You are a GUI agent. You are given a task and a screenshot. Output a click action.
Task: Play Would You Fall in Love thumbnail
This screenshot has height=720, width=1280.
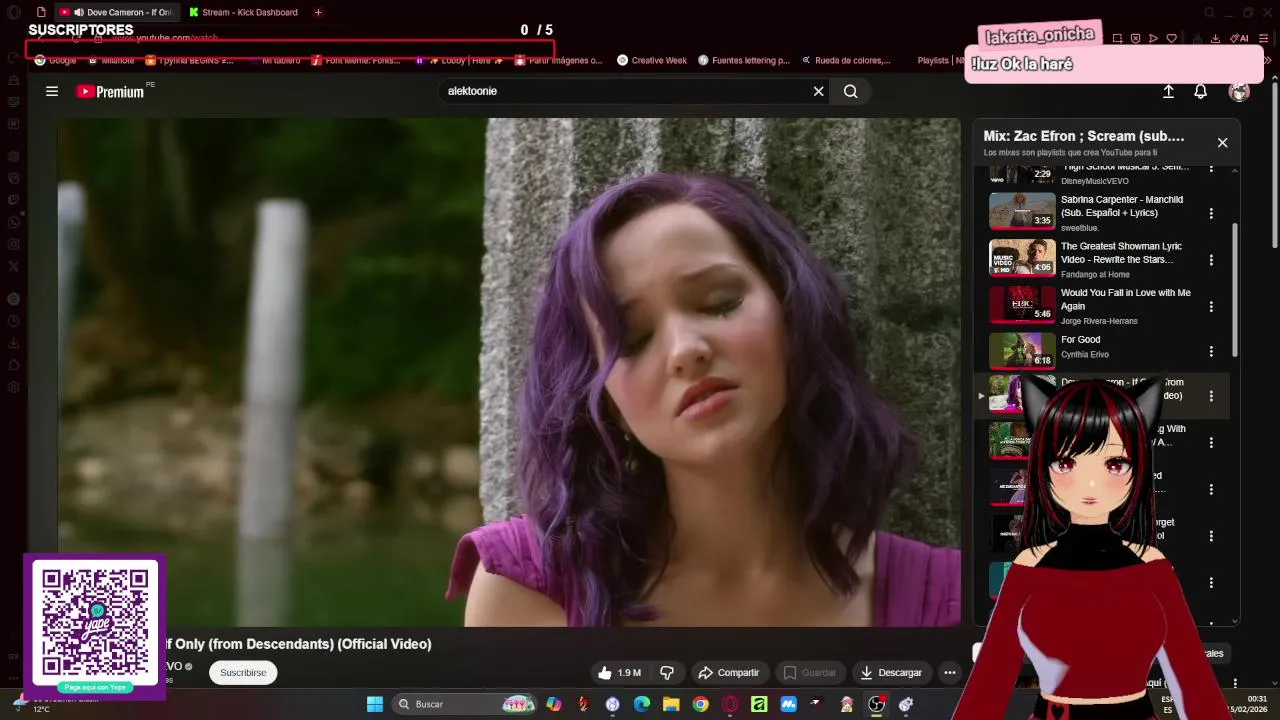pos(1022,305)
